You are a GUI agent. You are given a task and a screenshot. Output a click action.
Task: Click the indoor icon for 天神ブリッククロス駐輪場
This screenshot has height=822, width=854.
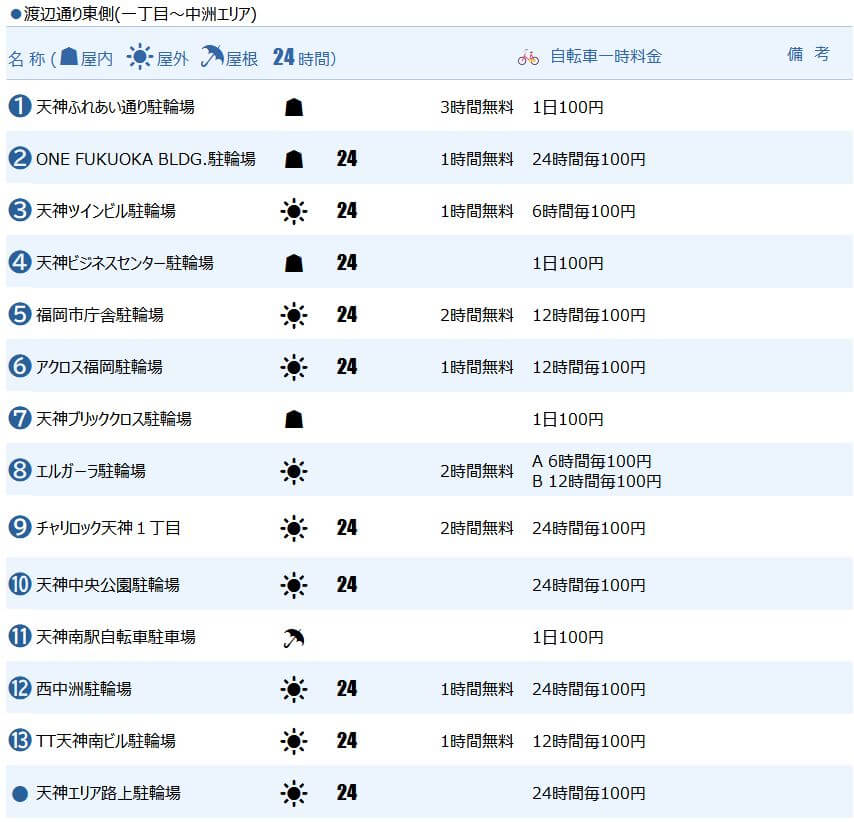pos(294,419)
